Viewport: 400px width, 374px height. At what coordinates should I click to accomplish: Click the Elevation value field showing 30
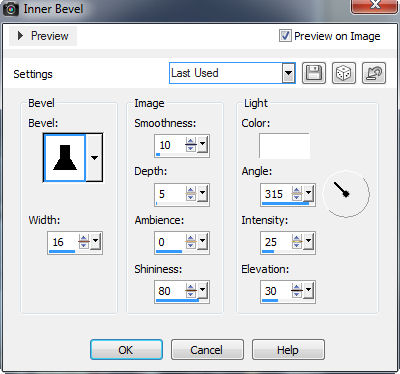click(x=276, y=291)
